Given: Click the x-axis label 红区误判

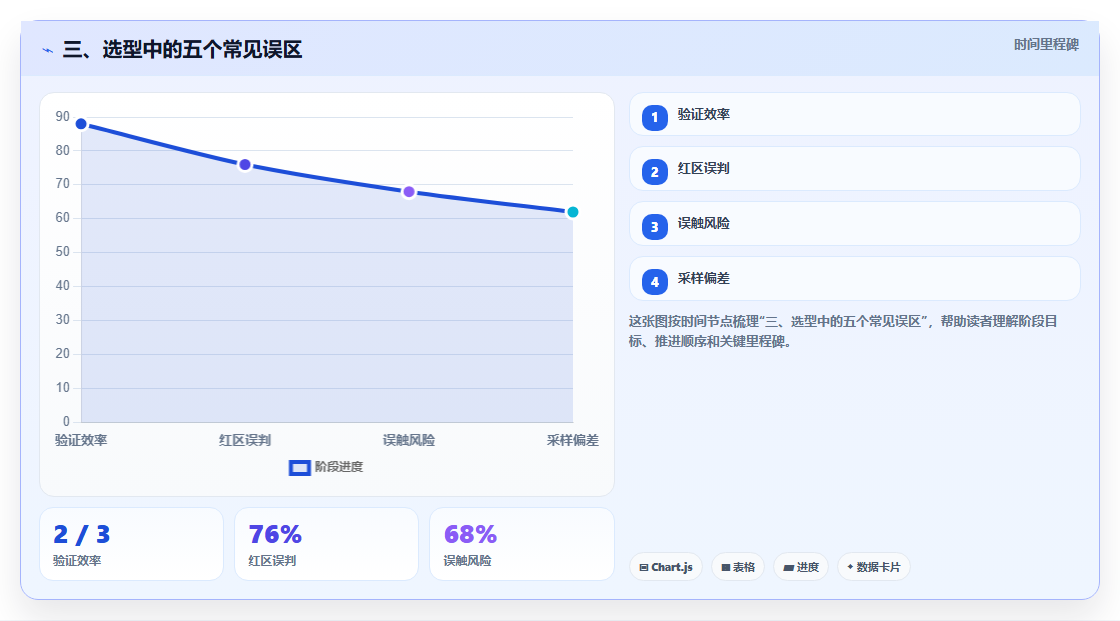Looking at the screenshot, I should click(245, 440).
